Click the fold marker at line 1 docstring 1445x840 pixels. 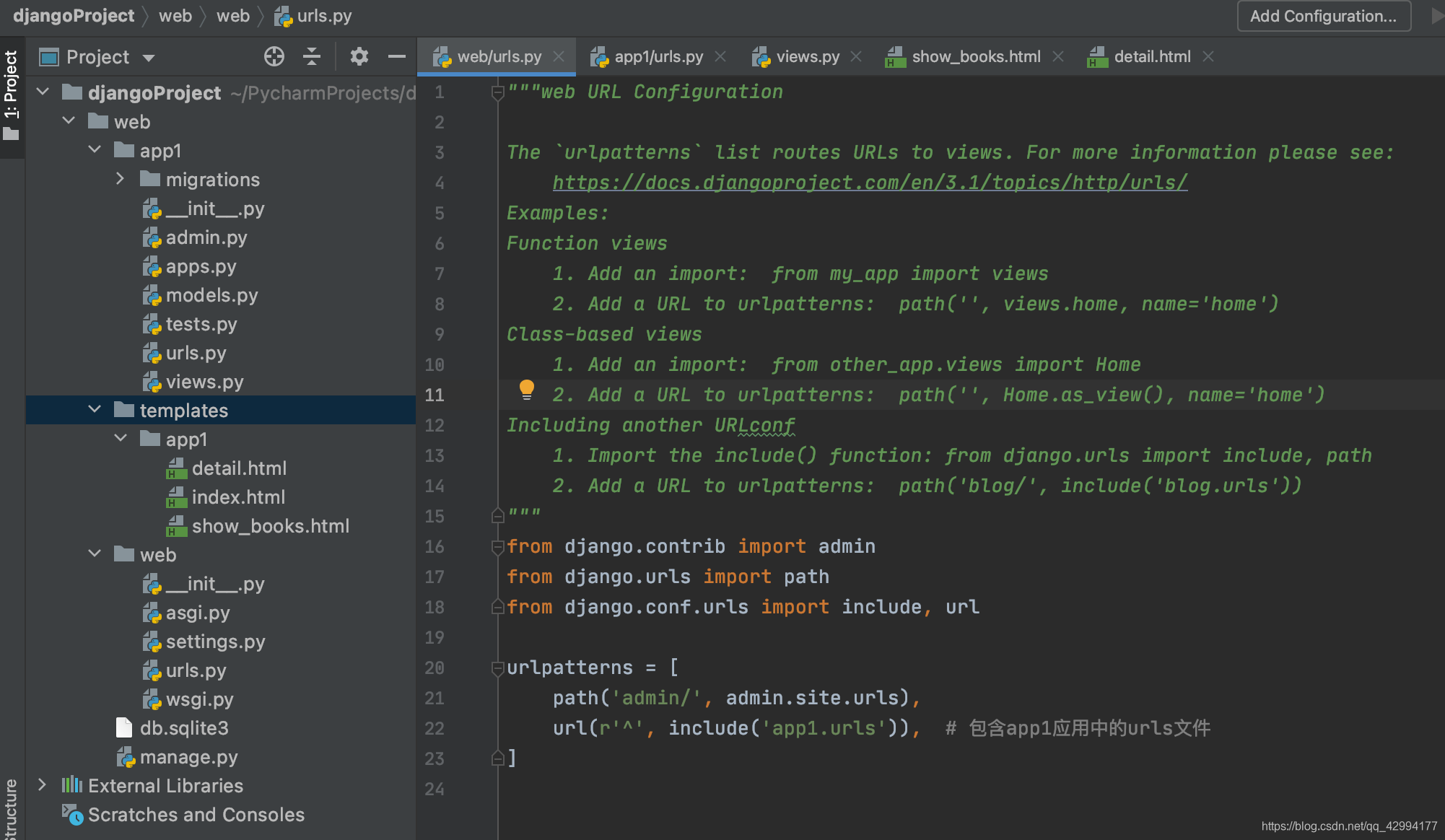tap(497, 92)
